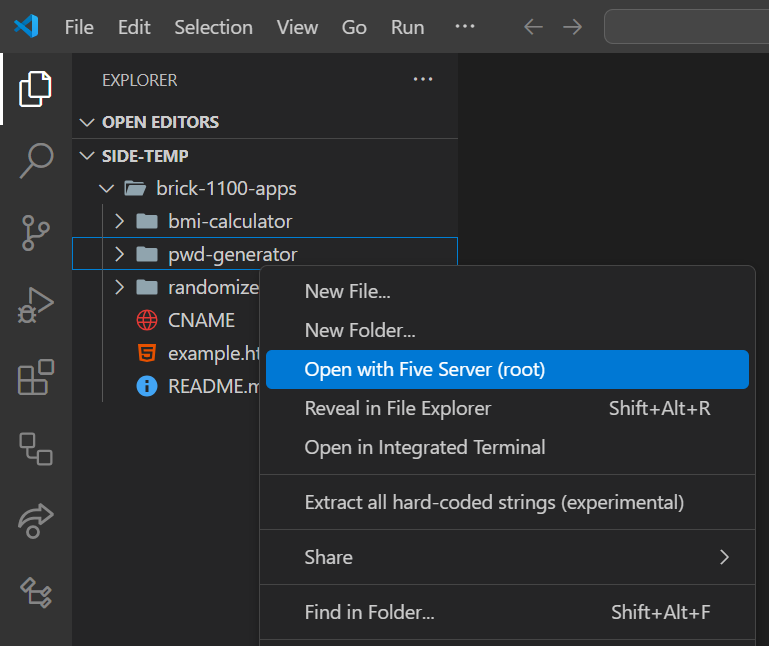Select Extract all hard-coded strings (experimental)
769x646 pixels.
[x=507, y=502]
